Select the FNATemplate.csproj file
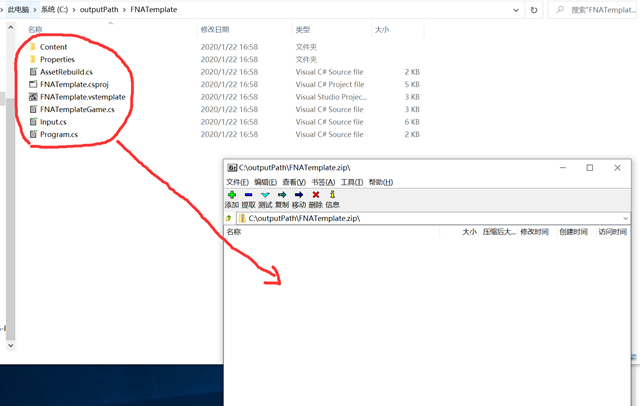 point(74,85)
